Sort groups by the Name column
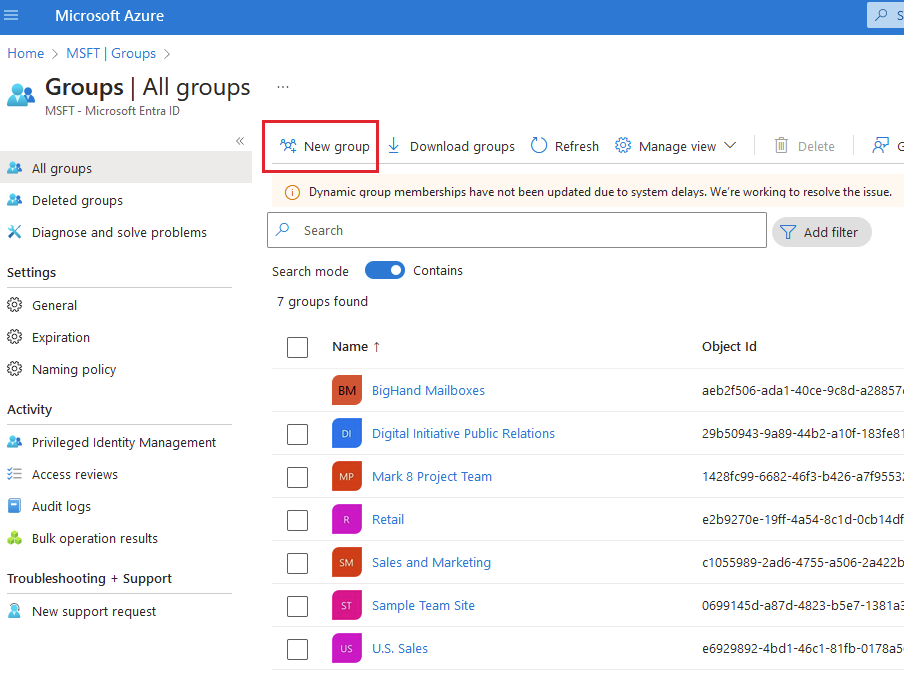The image size is (904, 674). [349, 346]
